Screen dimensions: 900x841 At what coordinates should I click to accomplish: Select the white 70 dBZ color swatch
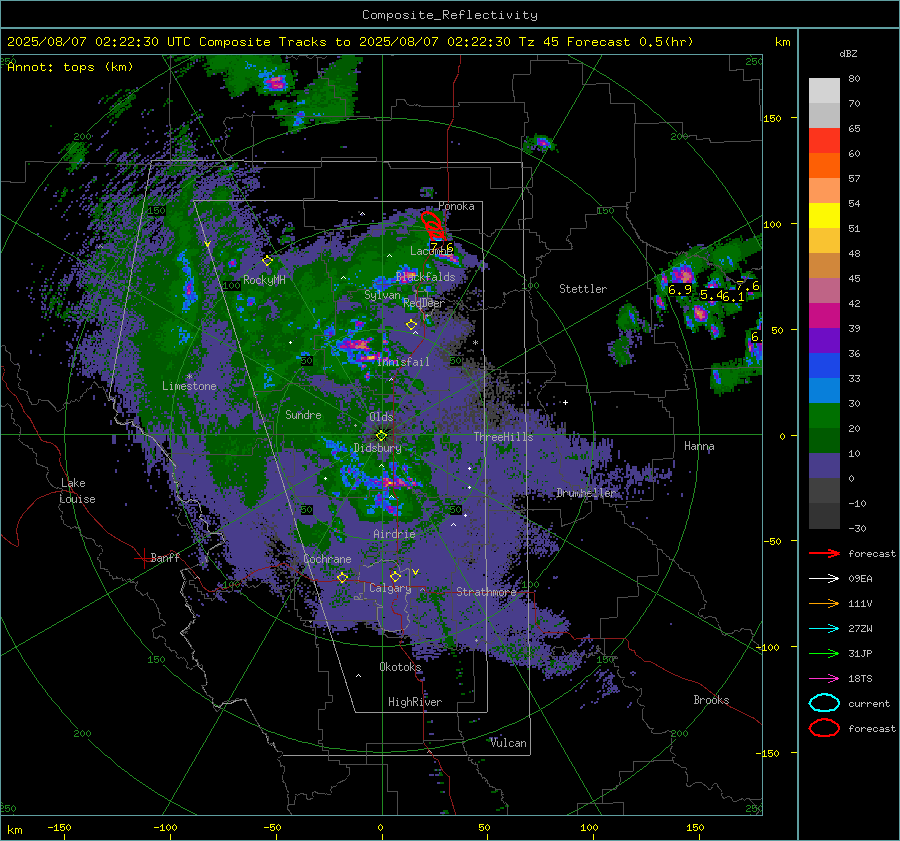coord(824,91)
